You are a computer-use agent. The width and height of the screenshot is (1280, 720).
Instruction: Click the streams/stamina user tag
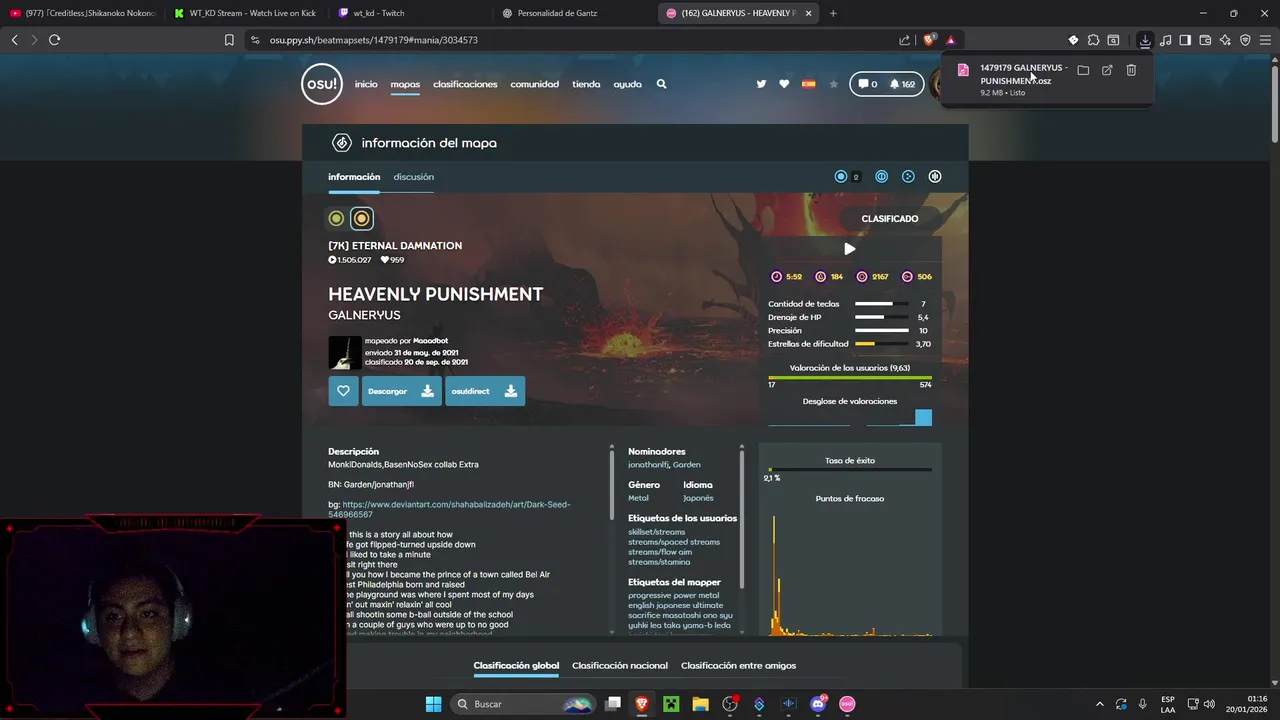tap(659, 562)
